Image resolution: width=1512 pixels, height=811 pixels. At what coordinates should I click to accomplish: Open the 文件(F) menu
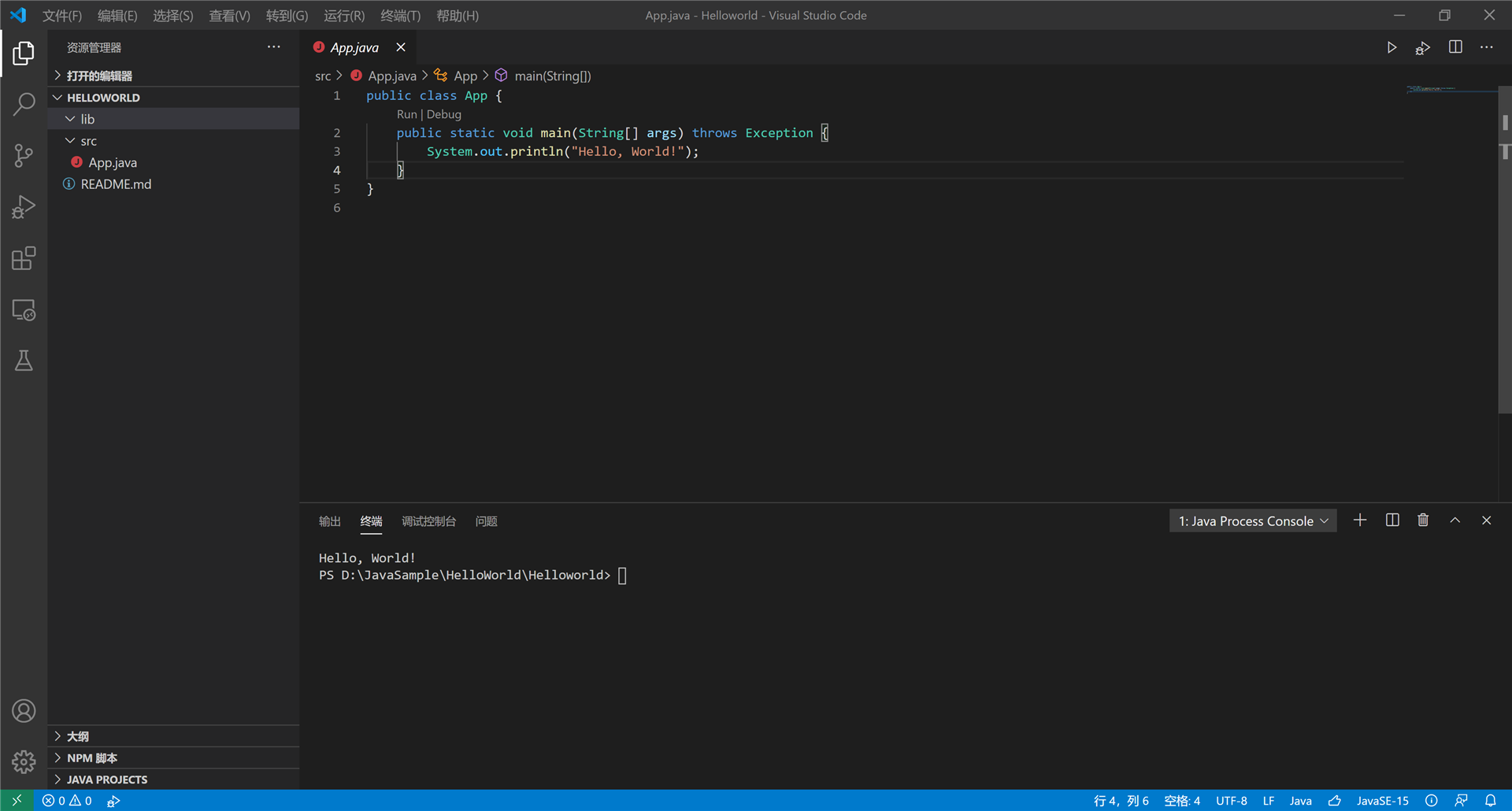point(62,16)
